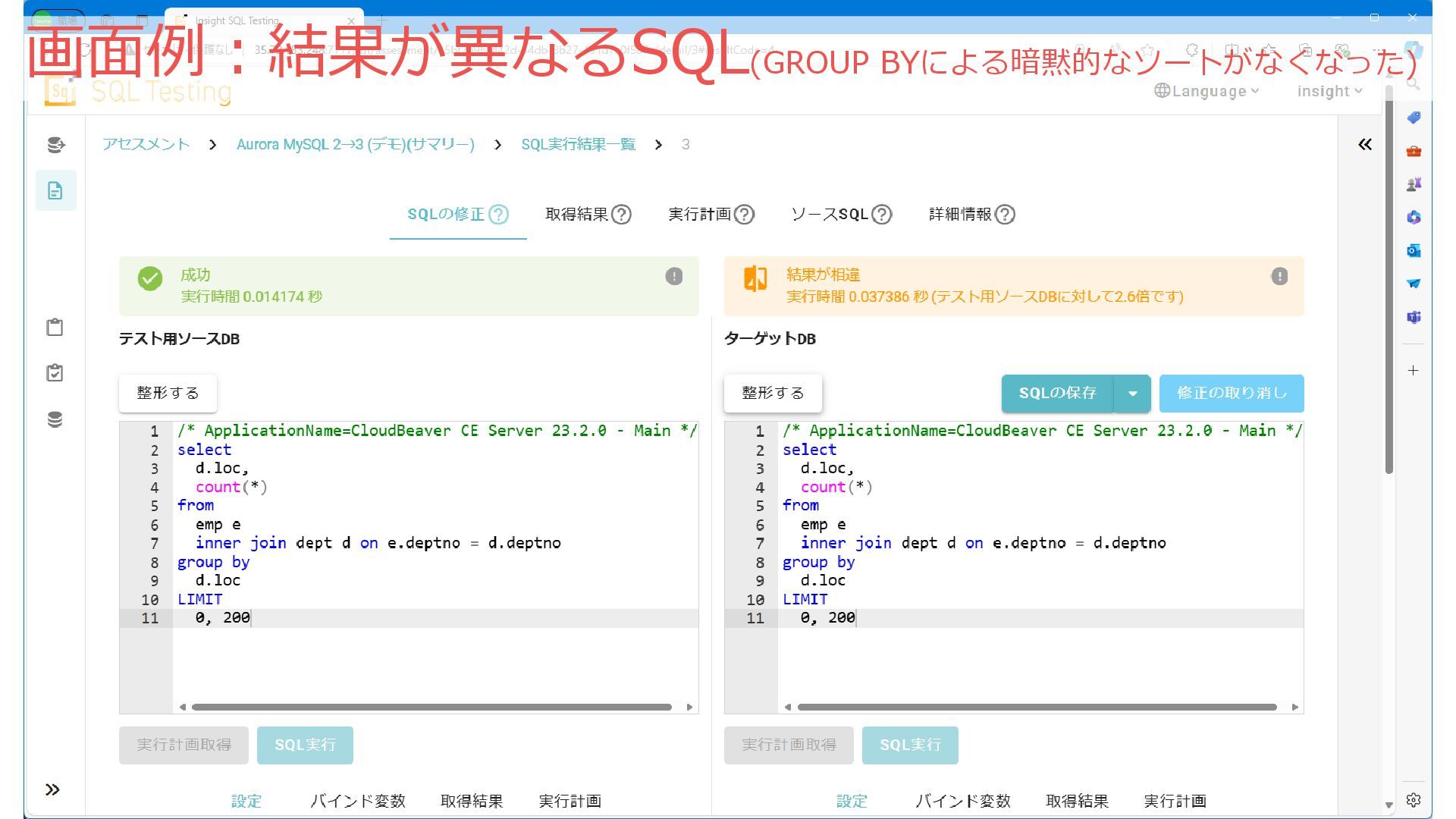Click the database stack icon in sidebar
1456x819 pixels.
click(x=55, y=419)
